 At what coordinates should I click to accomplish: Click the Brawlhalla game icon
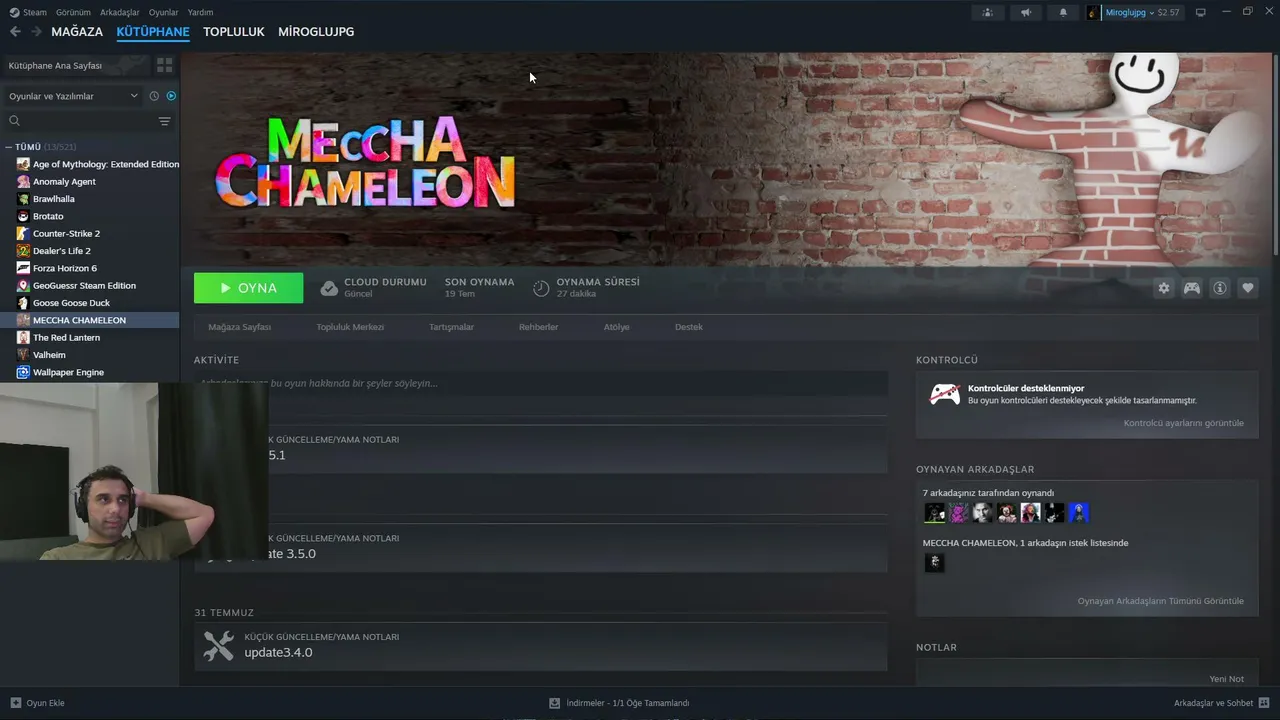click(x=23, y=199)
